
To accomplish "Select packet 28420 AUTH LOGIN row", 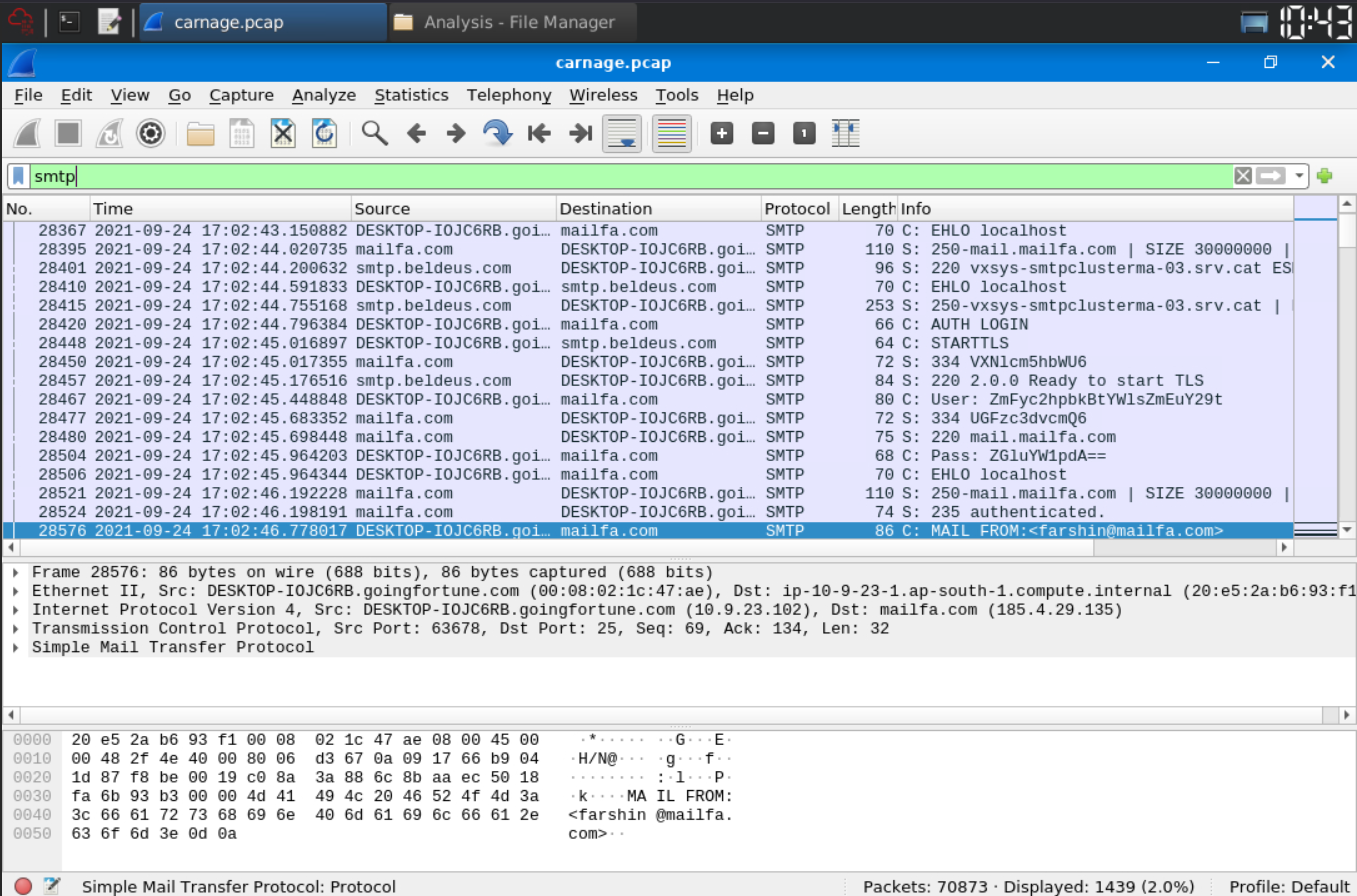I will 648,324.
